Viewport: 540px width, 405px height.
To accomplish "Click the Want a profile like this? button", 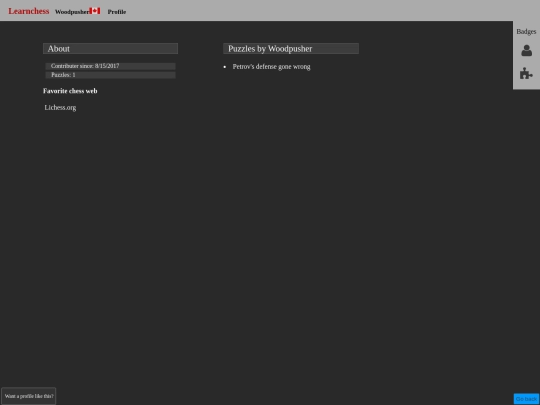I will [x=29, y=396].
